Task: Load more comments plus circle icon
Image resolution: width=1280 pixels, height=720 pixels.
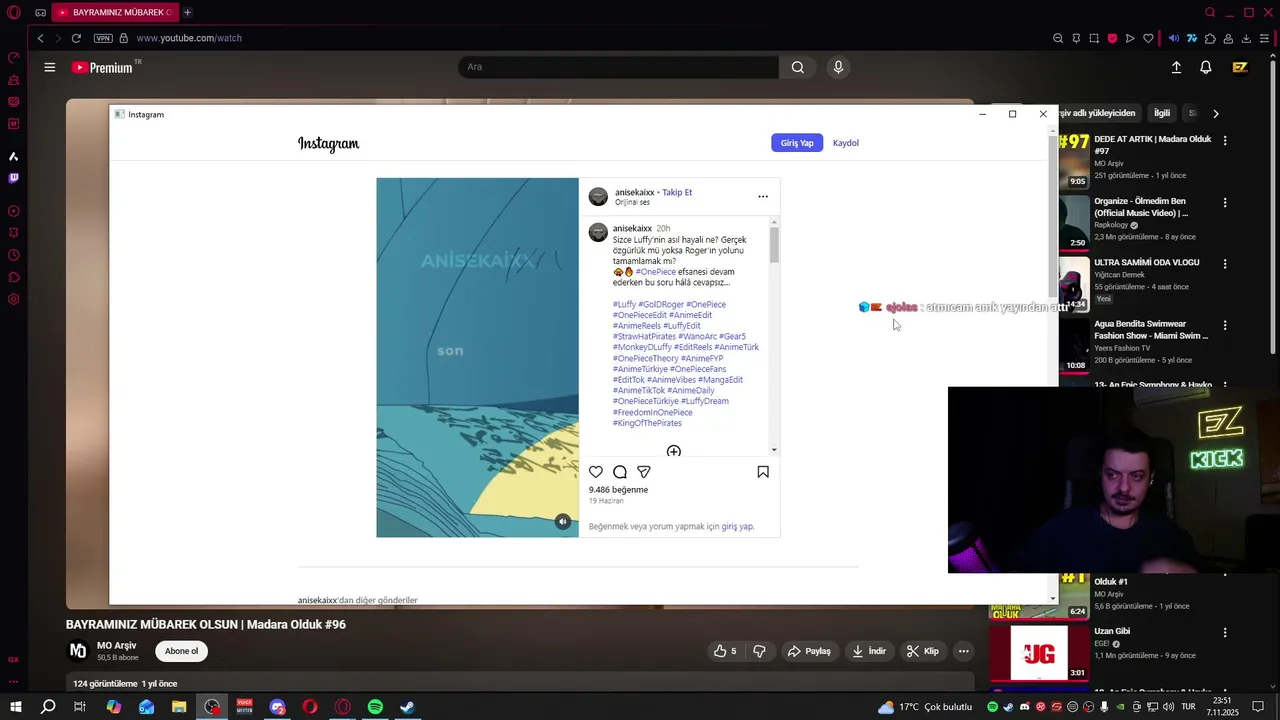Action: coord(674,451)
